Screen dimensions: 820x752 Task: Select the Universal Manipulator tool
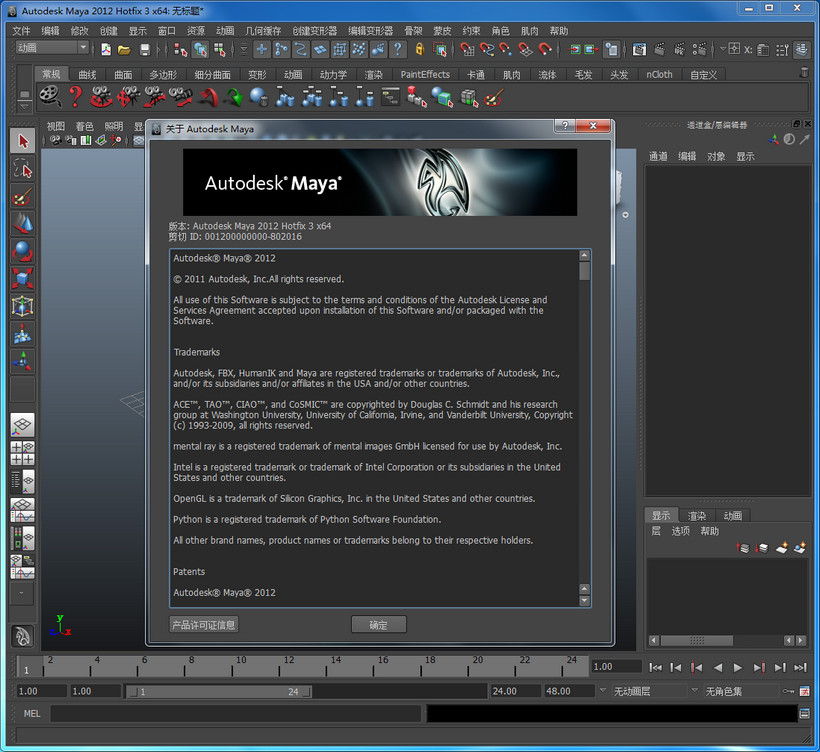(x=22, y=307)
